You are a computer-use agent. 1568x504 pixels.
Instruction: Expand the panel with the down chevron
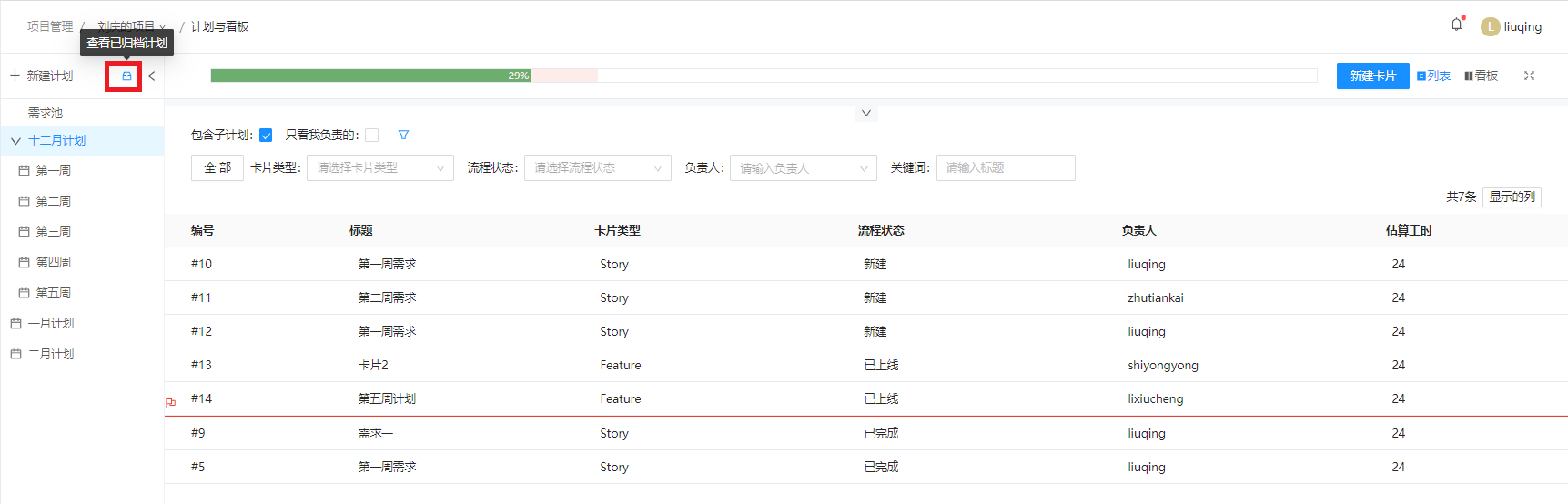[x=866, y=114]
